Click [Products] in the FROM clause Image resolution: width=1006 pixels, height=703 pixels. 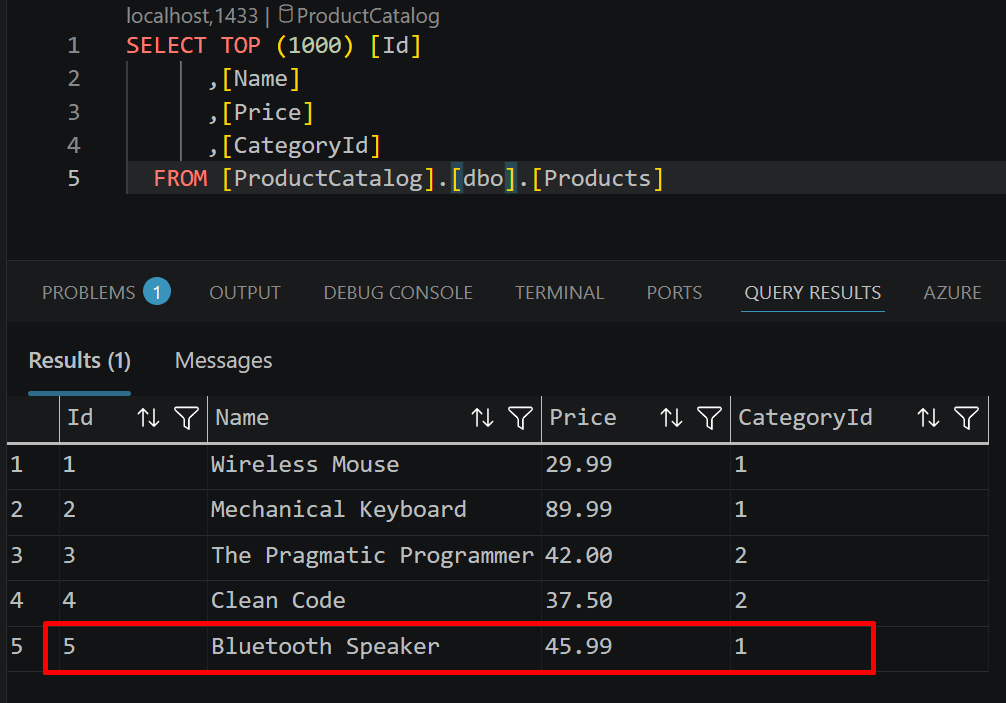(598, 178)
